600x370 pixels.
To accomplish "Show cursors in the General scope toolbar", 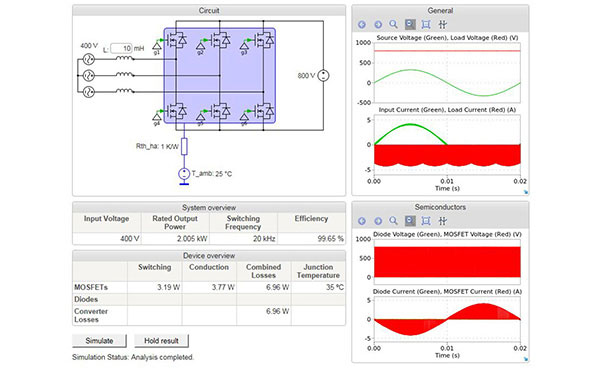I will [442, 24].
